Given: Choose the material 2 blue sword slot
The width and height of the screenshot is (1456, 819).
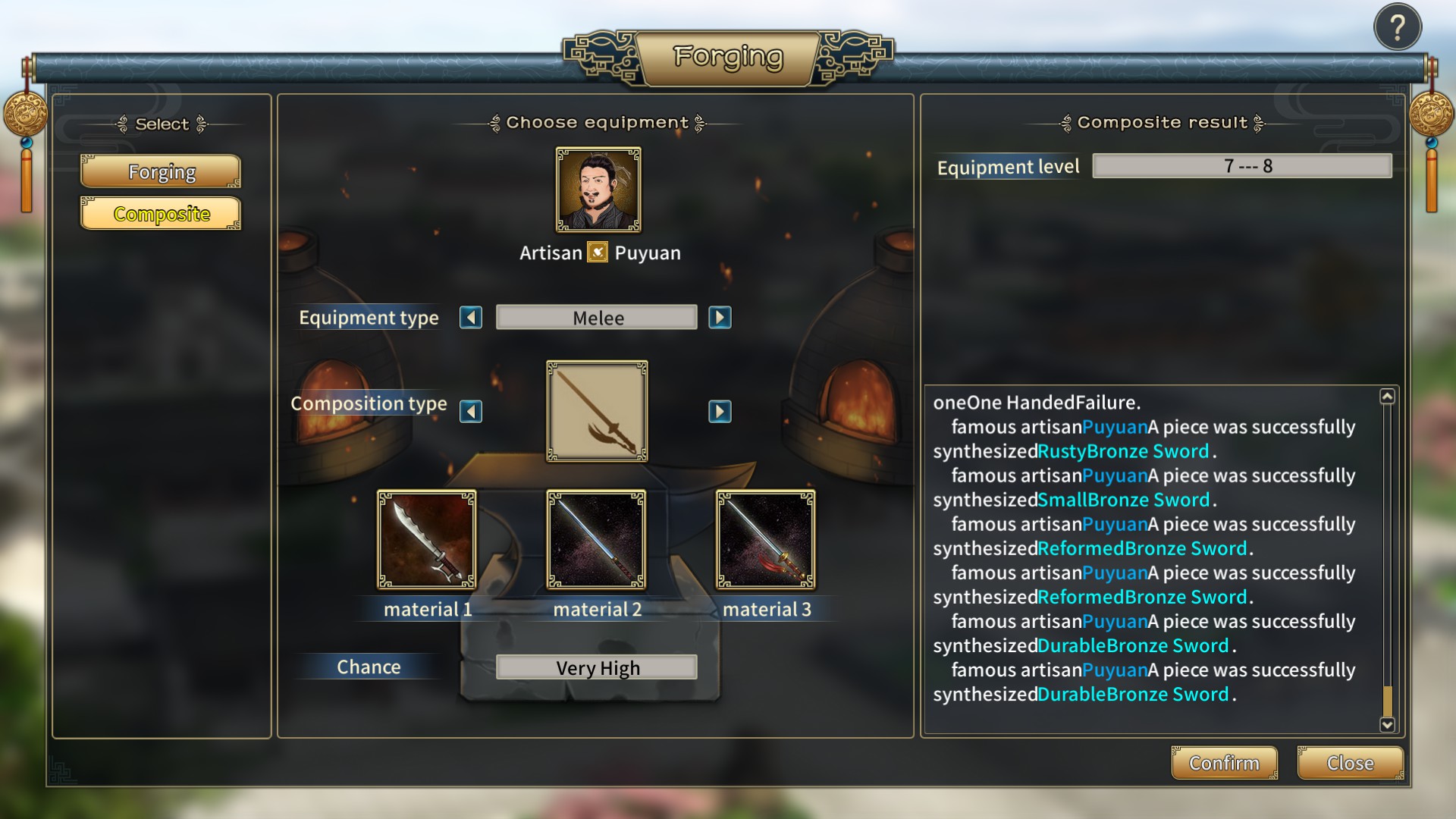Looking at the screenshot, I should [596, 539].
